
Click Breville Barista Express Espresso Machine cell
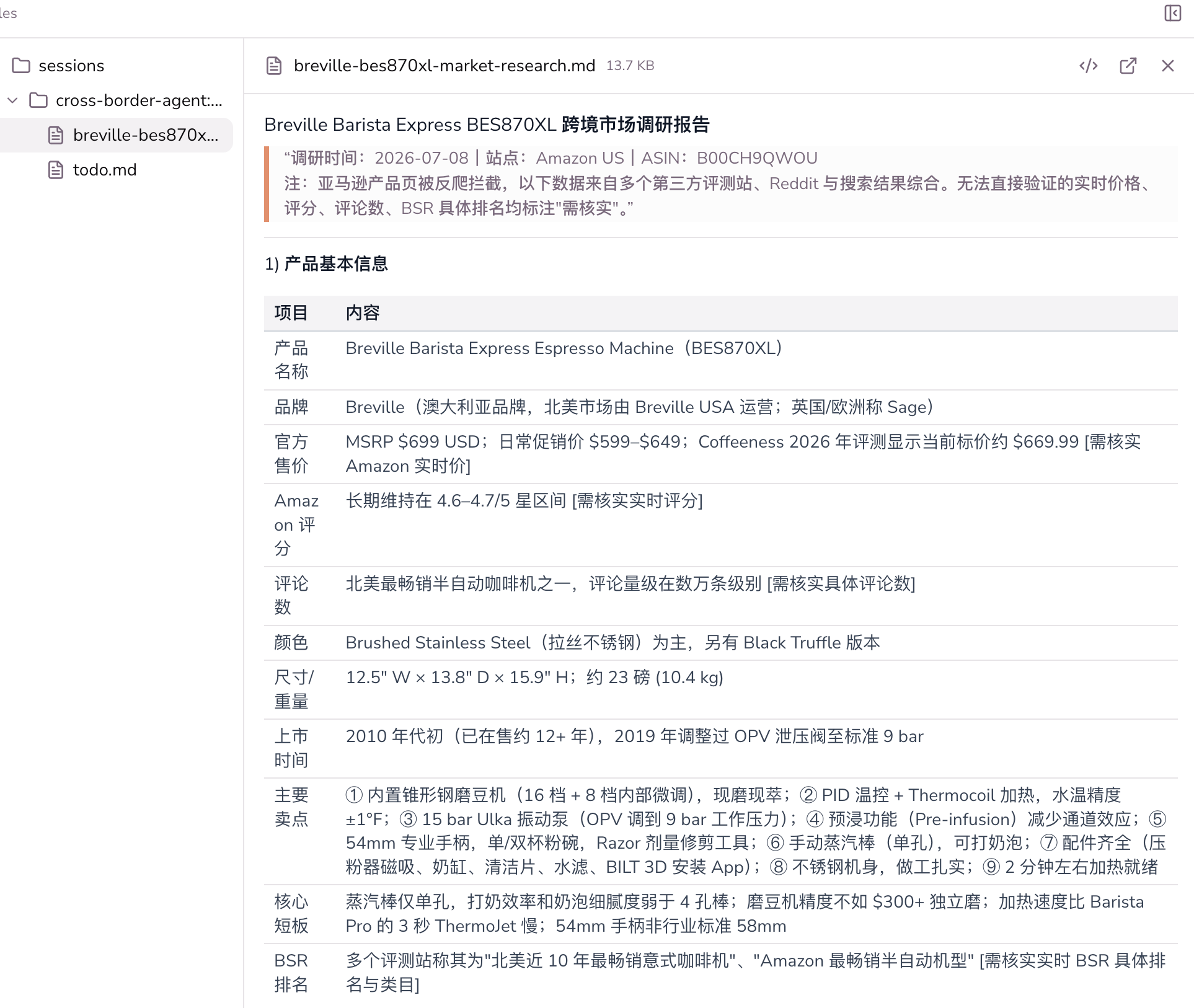click(564, 348)
